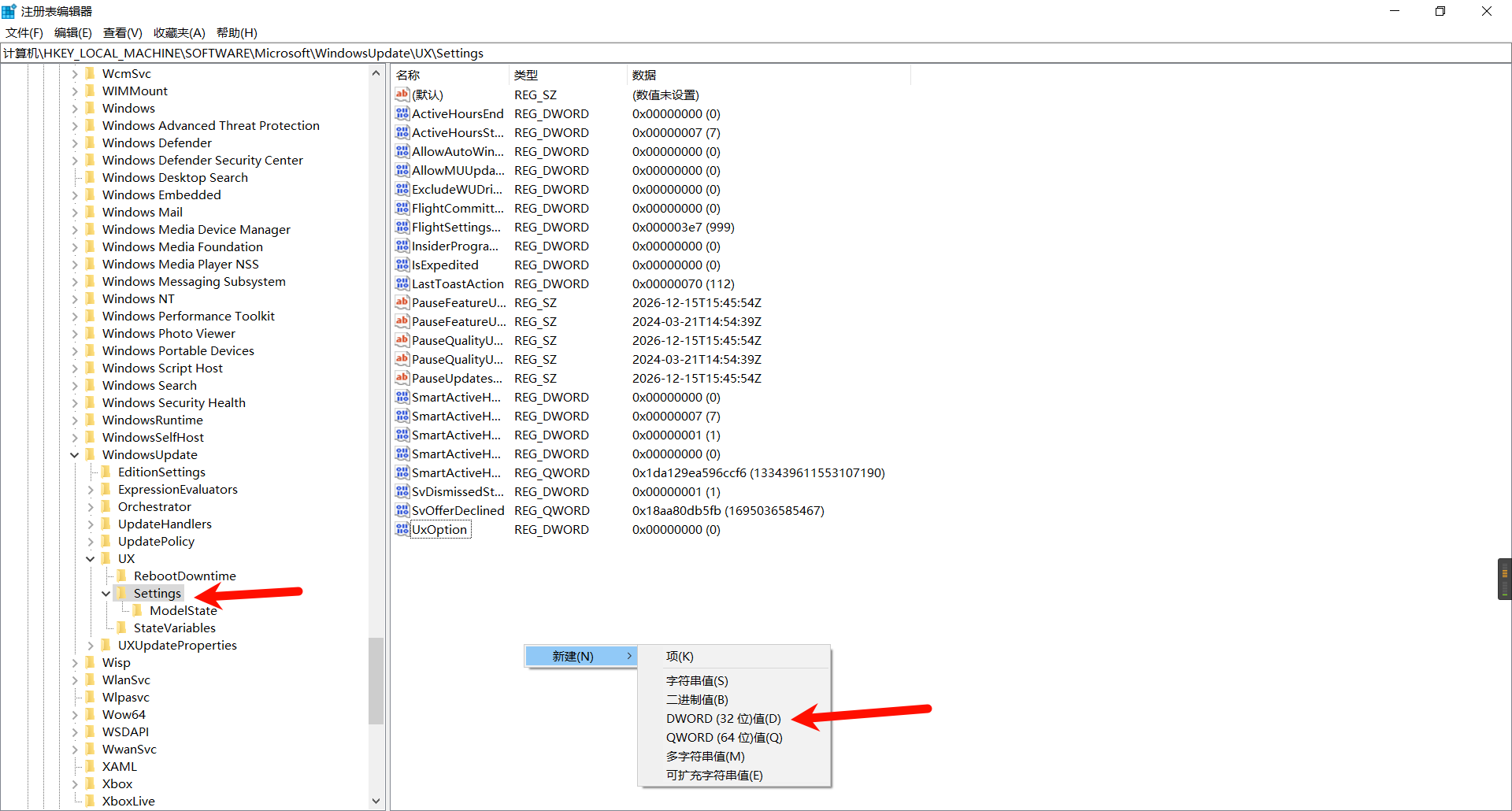Click the Orchestrator folder icon
Viewport: 1512px width, 811px height.
coord(106,506)
